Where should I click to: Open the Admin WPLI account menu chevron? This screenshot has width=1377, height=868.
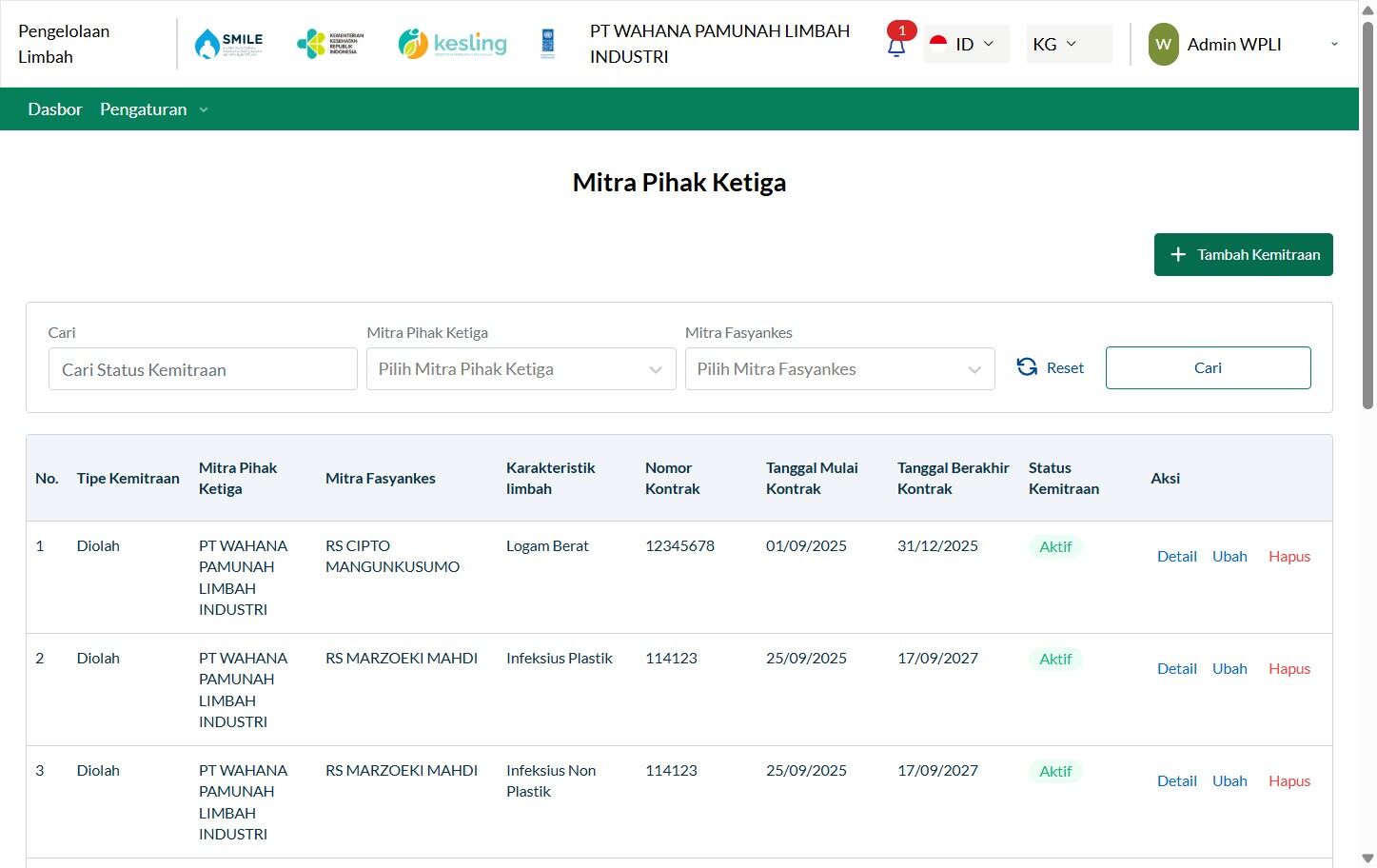pos(1334,45)
